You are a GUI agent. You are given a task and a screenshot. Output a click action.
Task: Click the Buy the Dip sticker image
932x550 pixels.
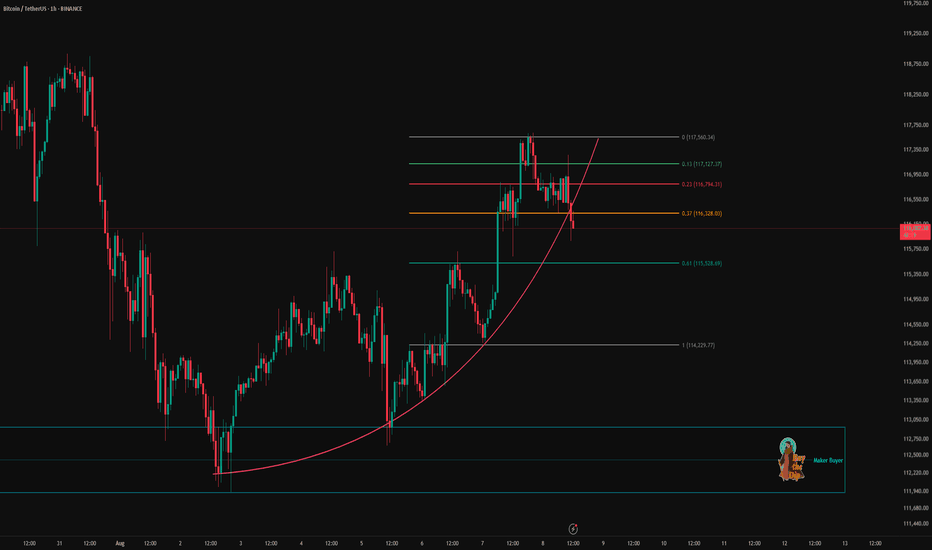click(x=792, y=459)
